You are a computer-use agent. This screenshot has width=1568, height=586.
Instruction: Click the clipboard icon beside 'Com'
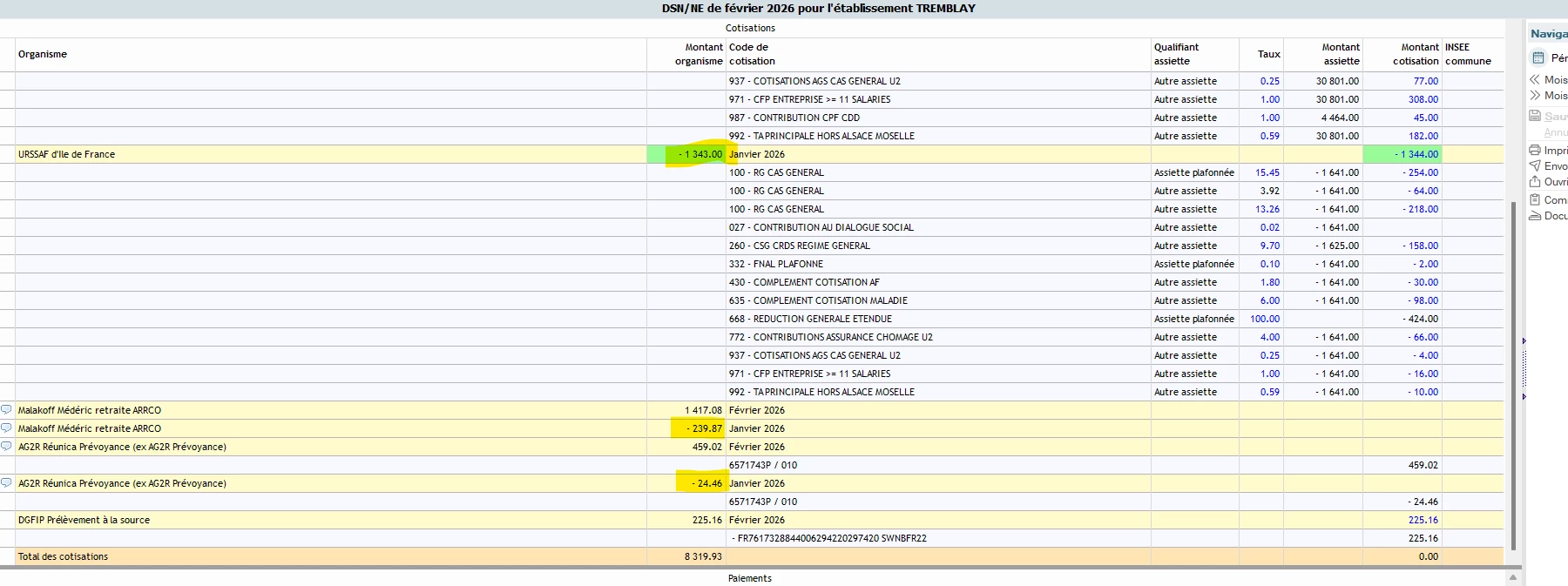(1535, 199)
